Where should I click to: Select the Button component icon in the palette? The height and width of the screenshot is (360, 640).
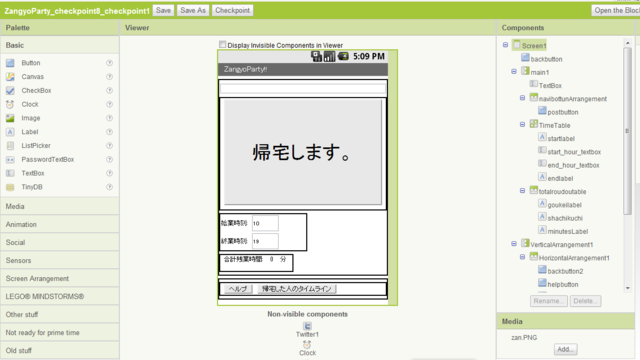coord(10,63)
